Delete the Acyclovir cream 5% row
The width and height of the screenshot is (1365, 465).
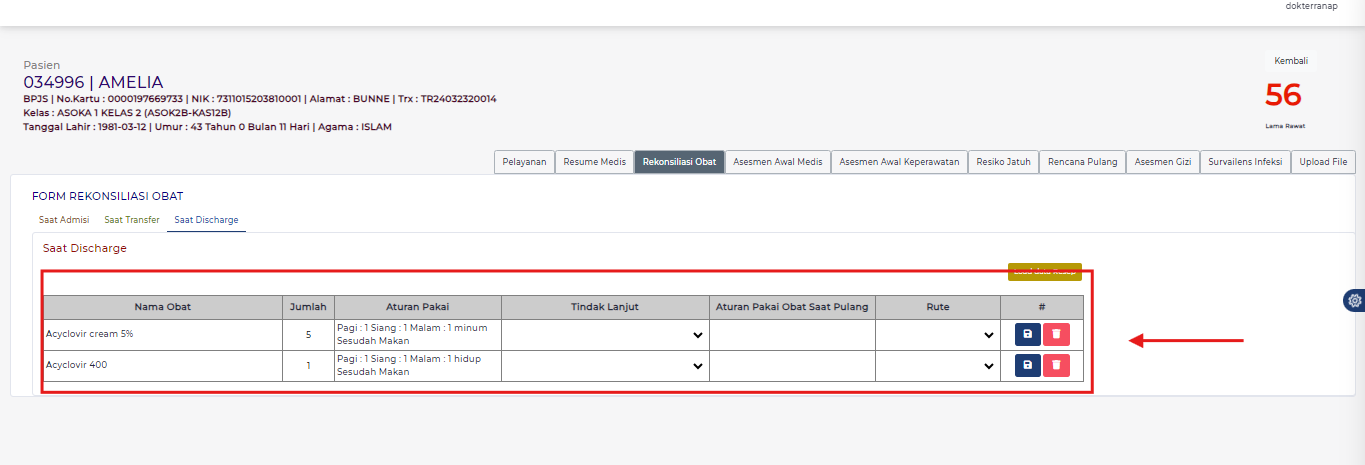pos(1056,335)
